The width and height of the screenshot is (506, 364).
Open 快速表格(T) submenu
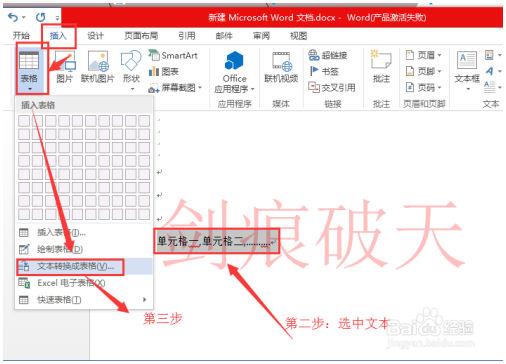84,300
